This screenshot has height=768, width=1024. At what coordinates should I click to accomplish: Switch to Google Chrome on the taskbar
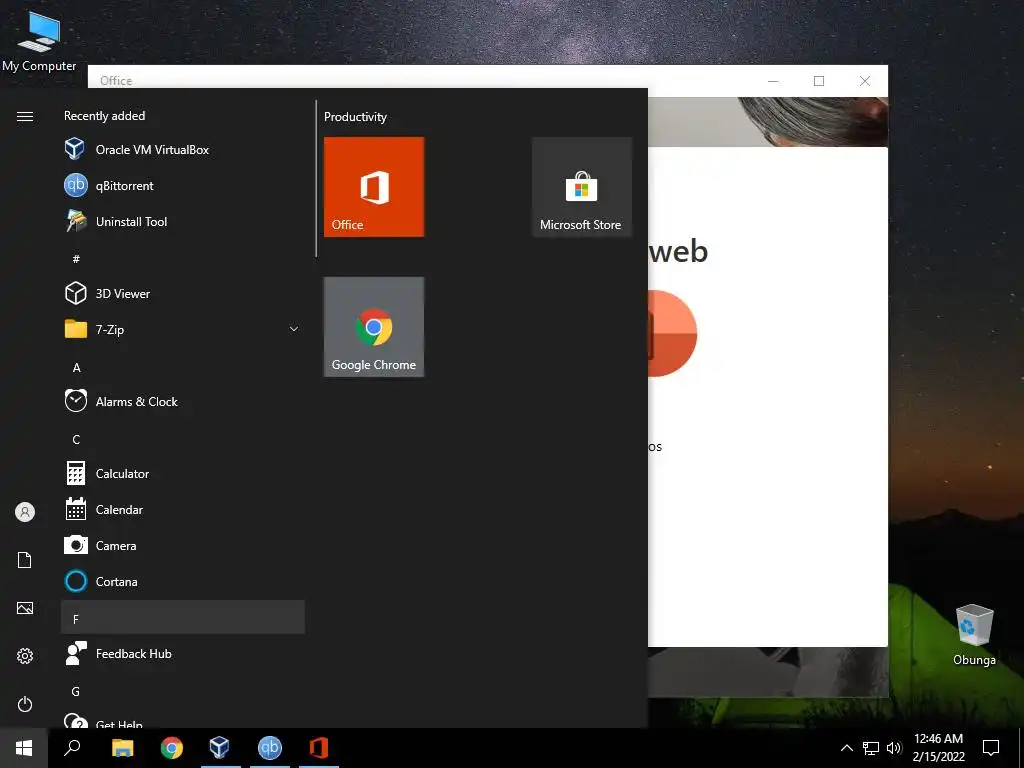coord(172,748)
